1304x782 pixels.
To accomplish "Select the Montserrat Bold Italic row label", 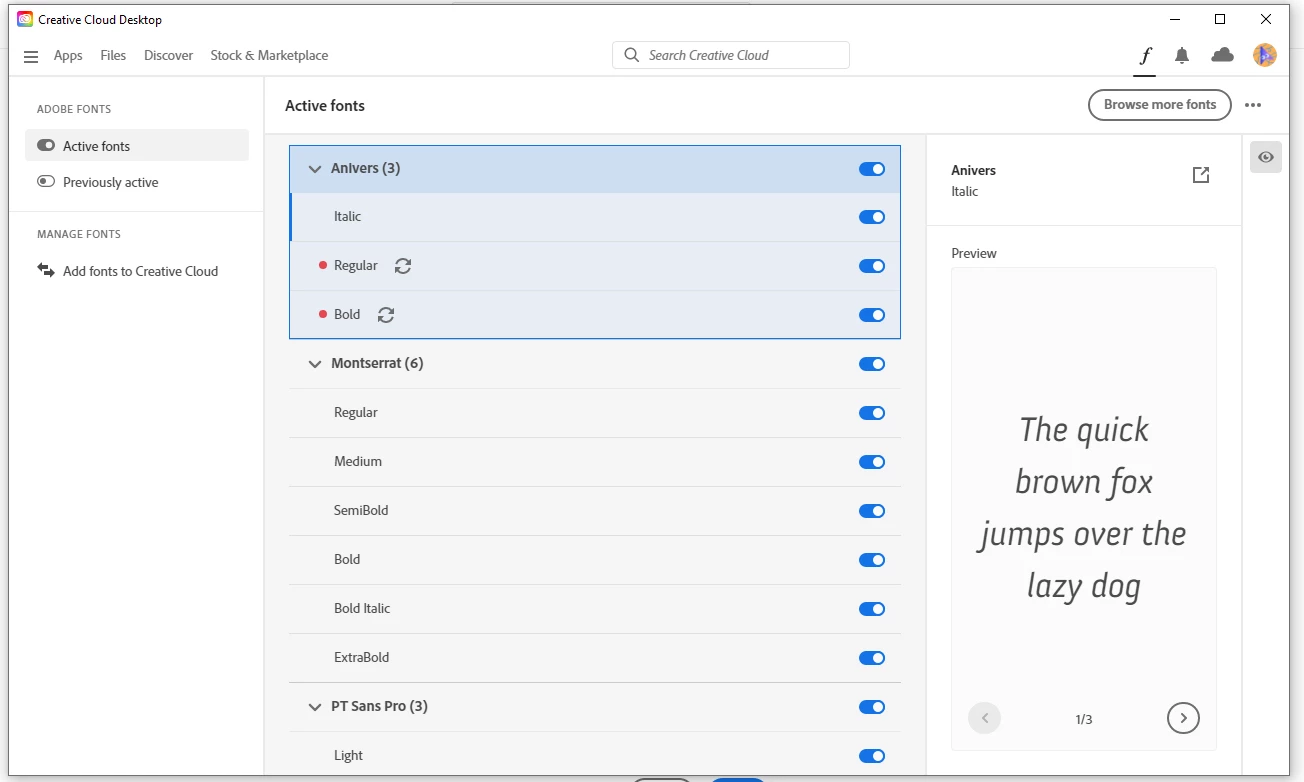I will coord(362,608).
